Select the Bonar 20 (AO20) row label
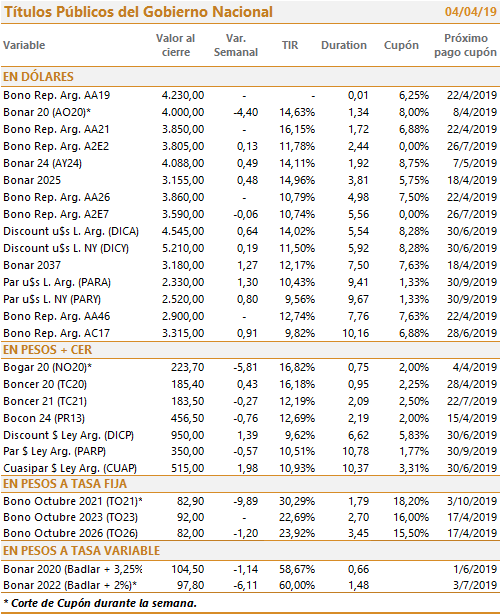 [x=47, y=112]
